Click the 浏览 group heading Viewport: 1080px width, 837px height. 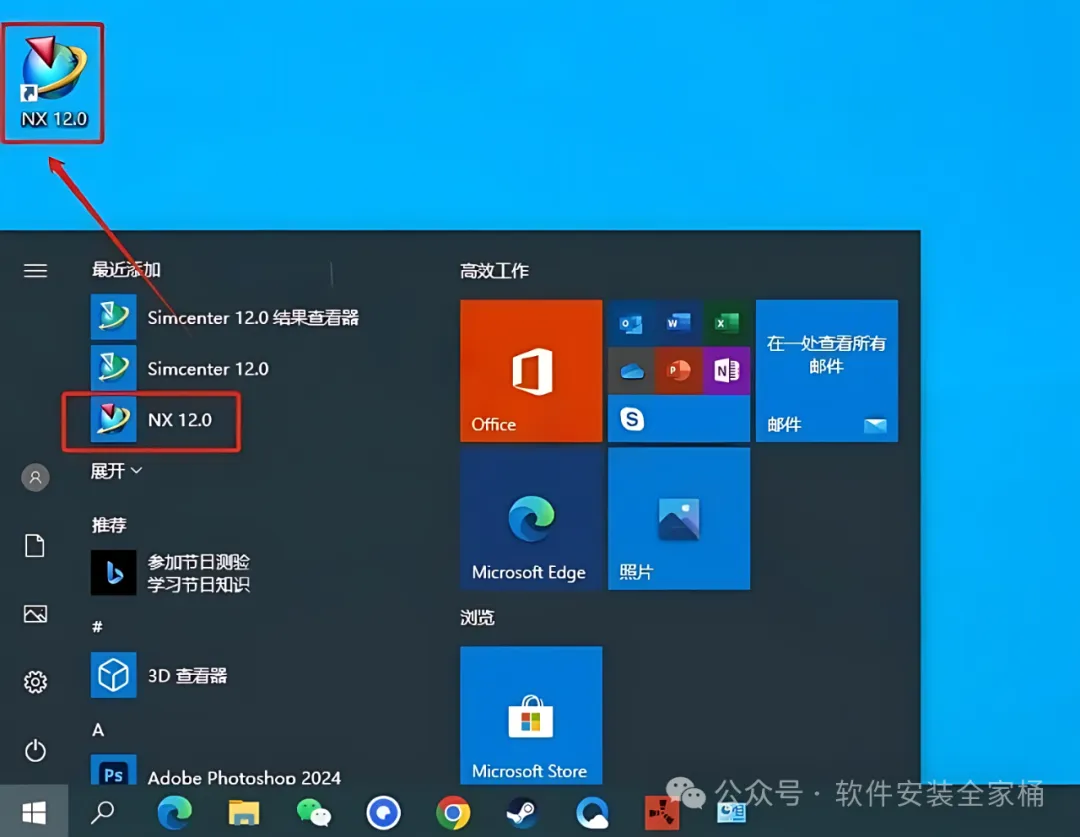pyautogui.click(x=477, y=617)
